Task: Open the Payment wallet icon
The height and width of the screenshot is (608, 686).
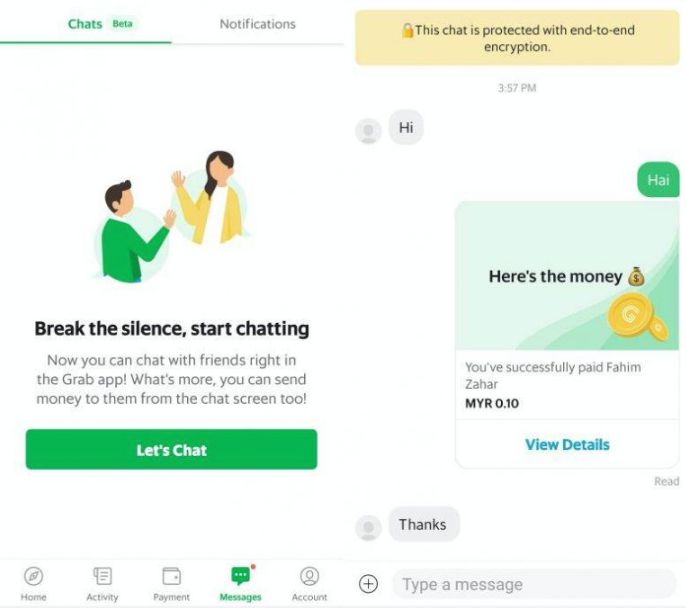Action: point(172,576)
